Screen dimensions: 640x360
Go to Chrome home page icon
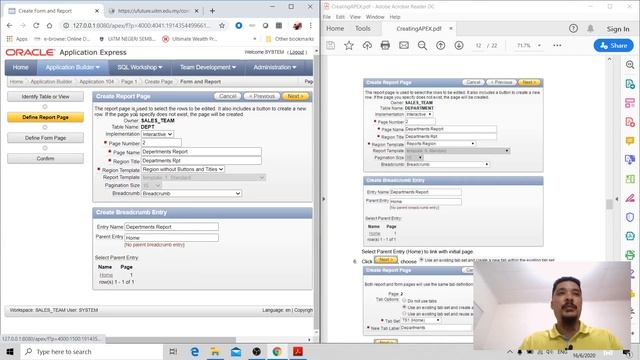(49, 25)
